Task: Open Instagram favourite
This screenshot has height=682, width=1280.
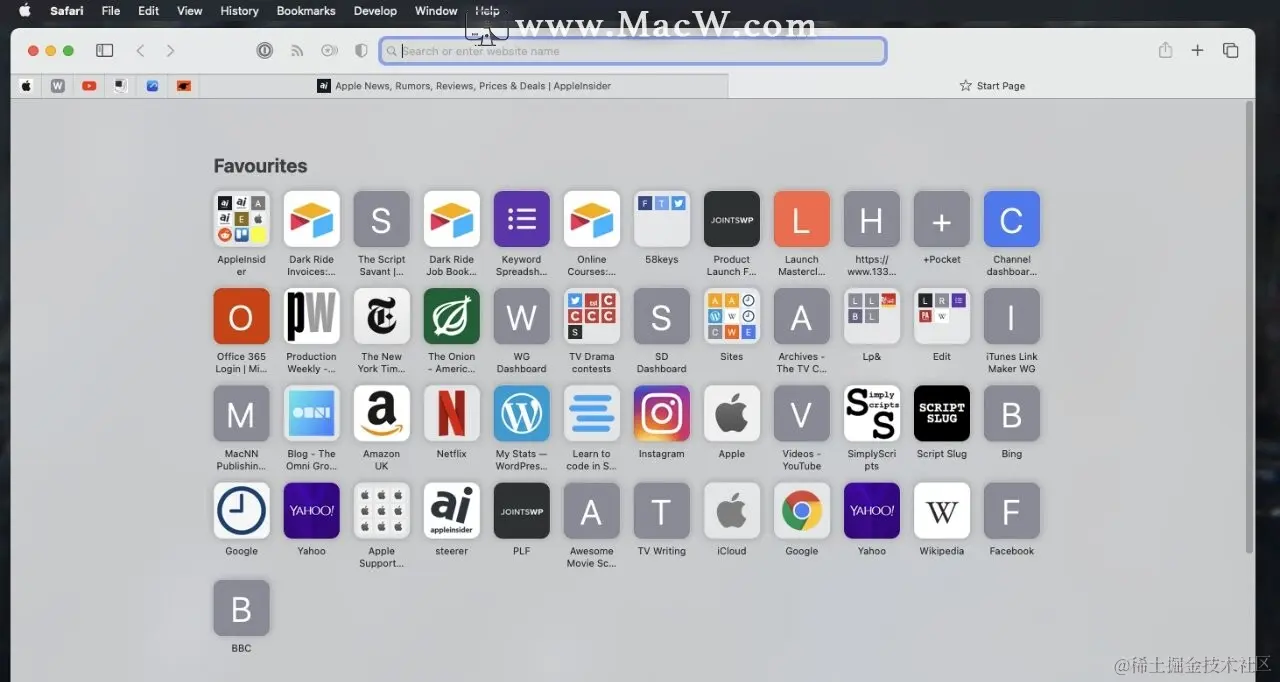Action: click(x=661, y=413)
